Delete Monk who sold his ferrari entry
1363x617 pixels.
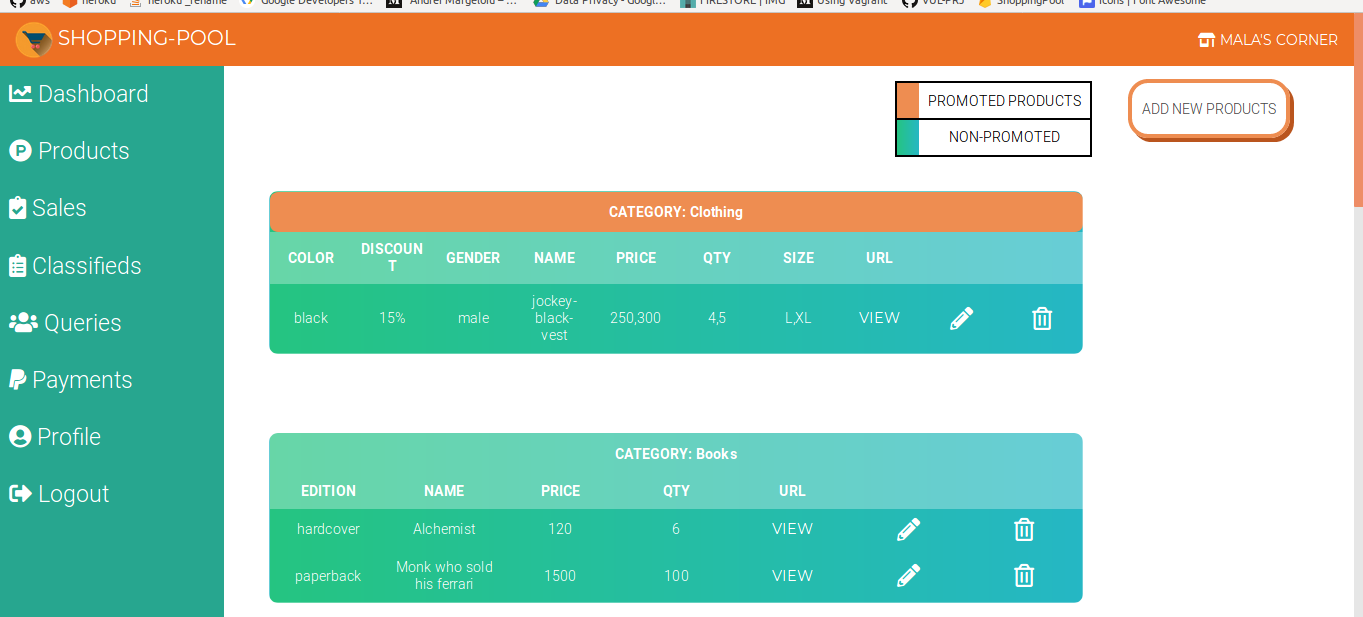click(x=1024, y=576)
